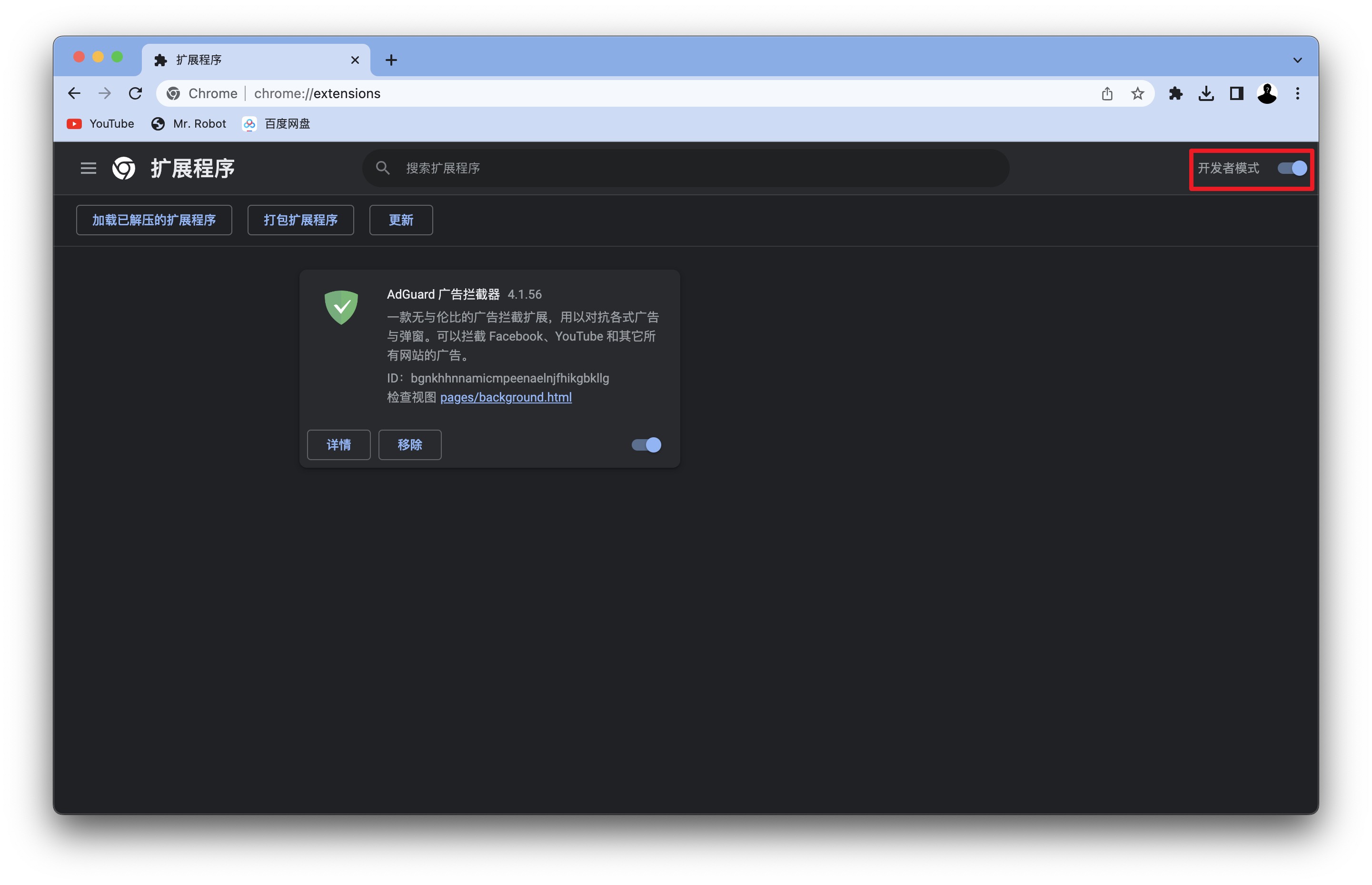Screen dimensions: 1372x885
Task: Open the side panel icon
Action: pyautogui.click(x=1236, y=94)
